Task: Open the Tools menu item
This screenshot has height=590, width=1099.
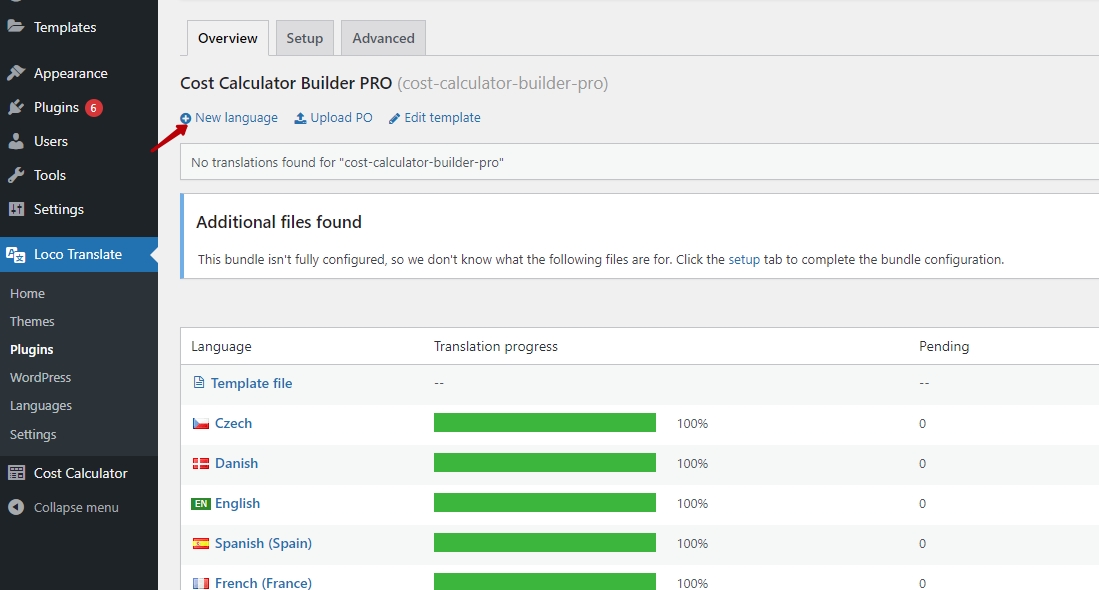Action: pos(50,175)
